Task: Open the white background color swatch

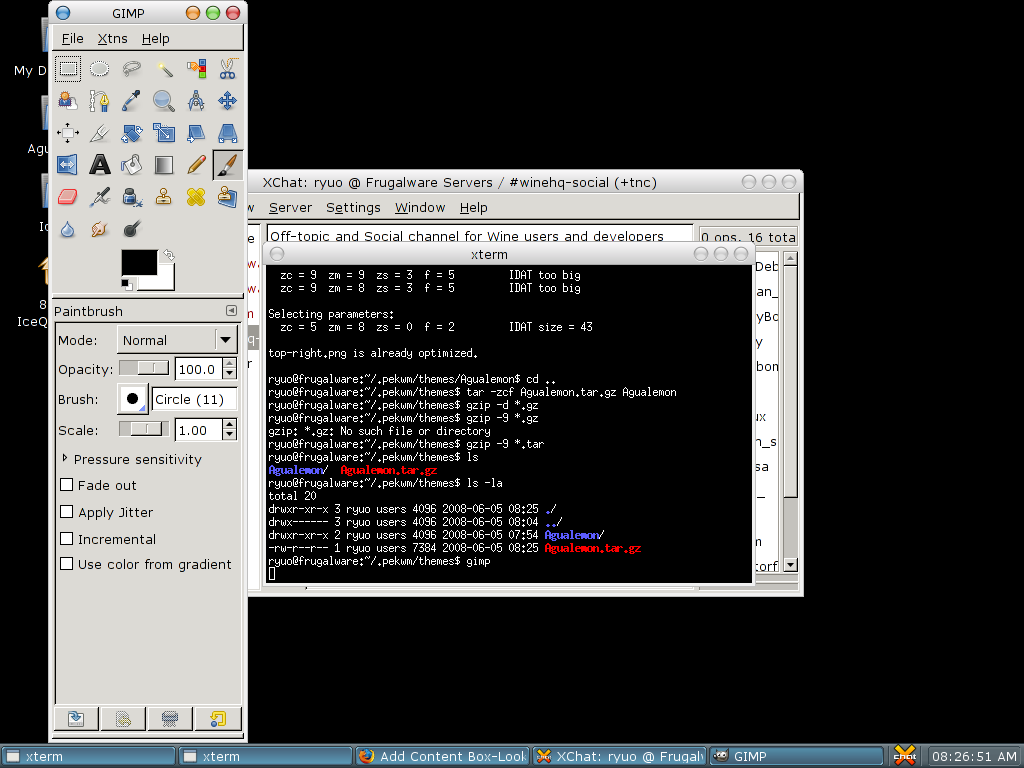Action: coord(166,281)
